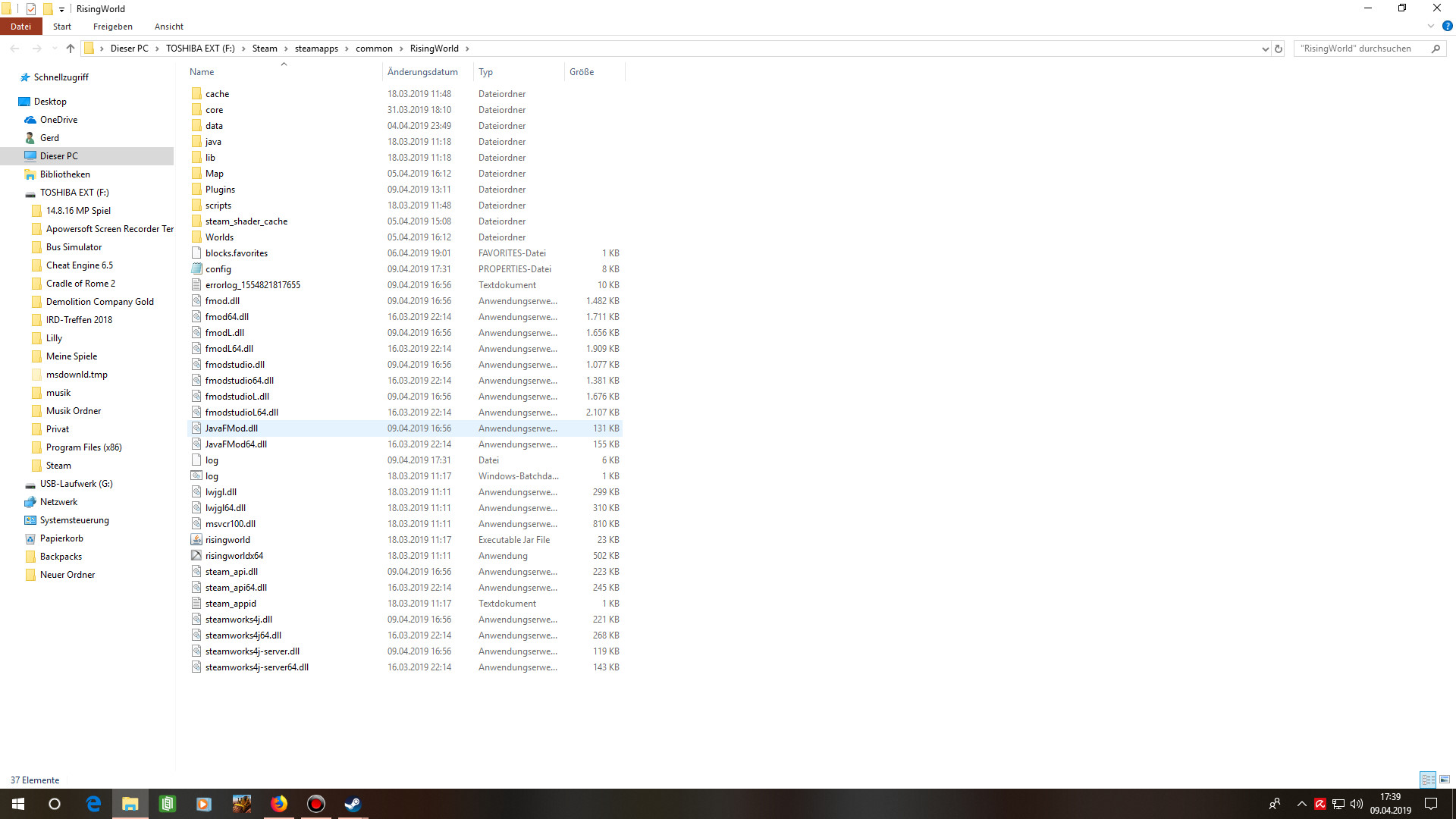Switch to details view layout
This screenshot has height=819, width=1456.
1428,780
